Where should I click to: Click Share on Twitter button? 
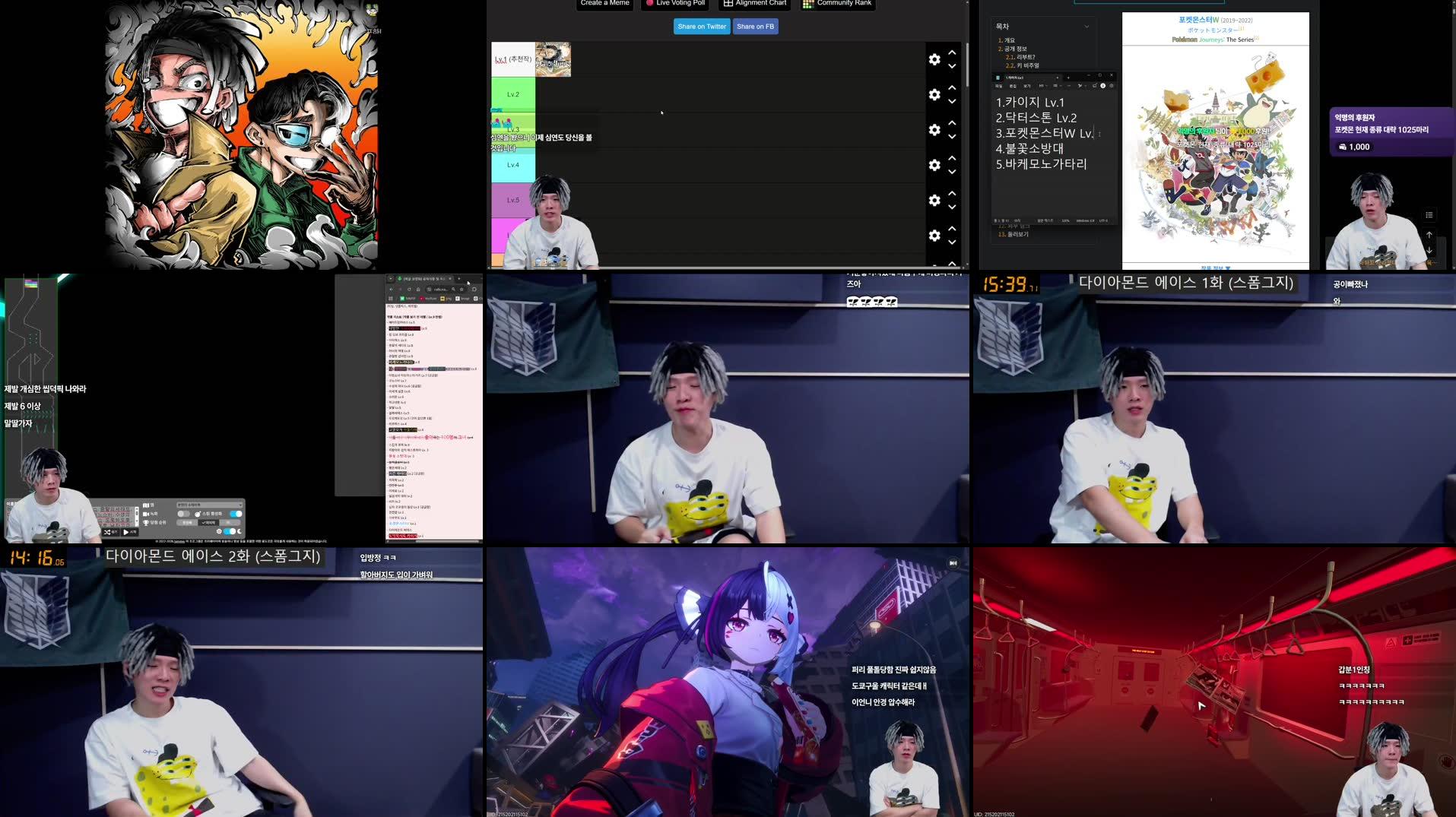(702, 27)
